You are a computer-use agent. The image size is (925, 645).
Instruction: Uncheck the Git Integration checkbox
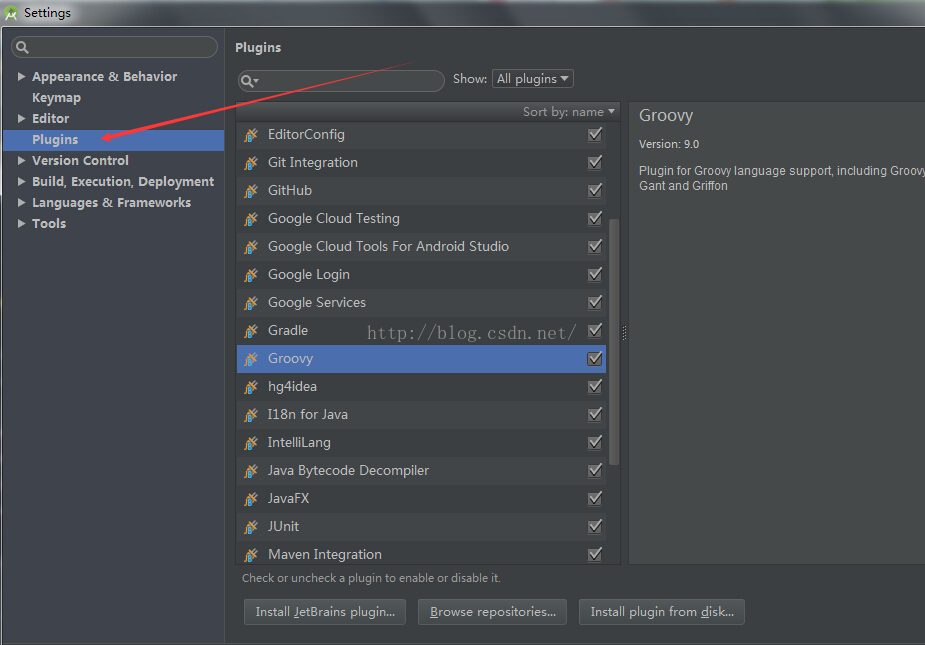pyautogui.click(x=595, y=162)
